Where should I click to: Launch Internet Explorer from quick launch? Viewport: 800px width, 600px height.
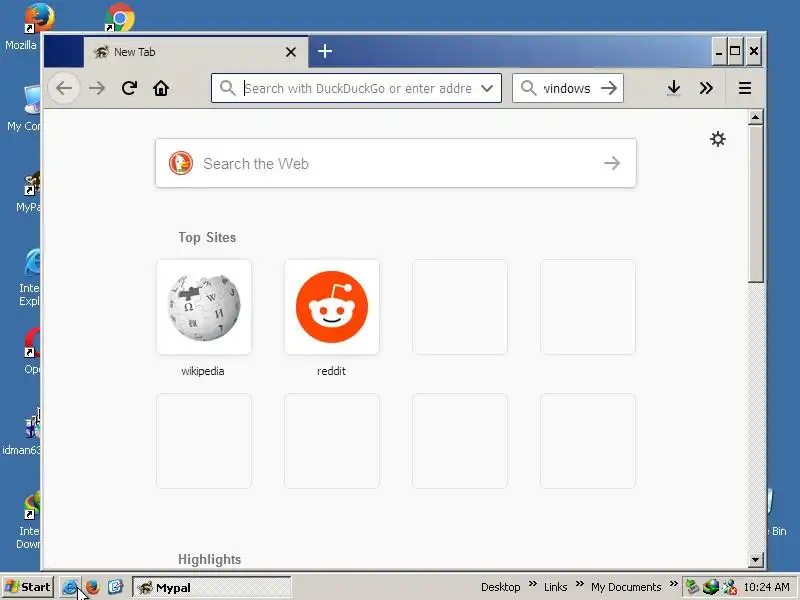click(69, 587)
